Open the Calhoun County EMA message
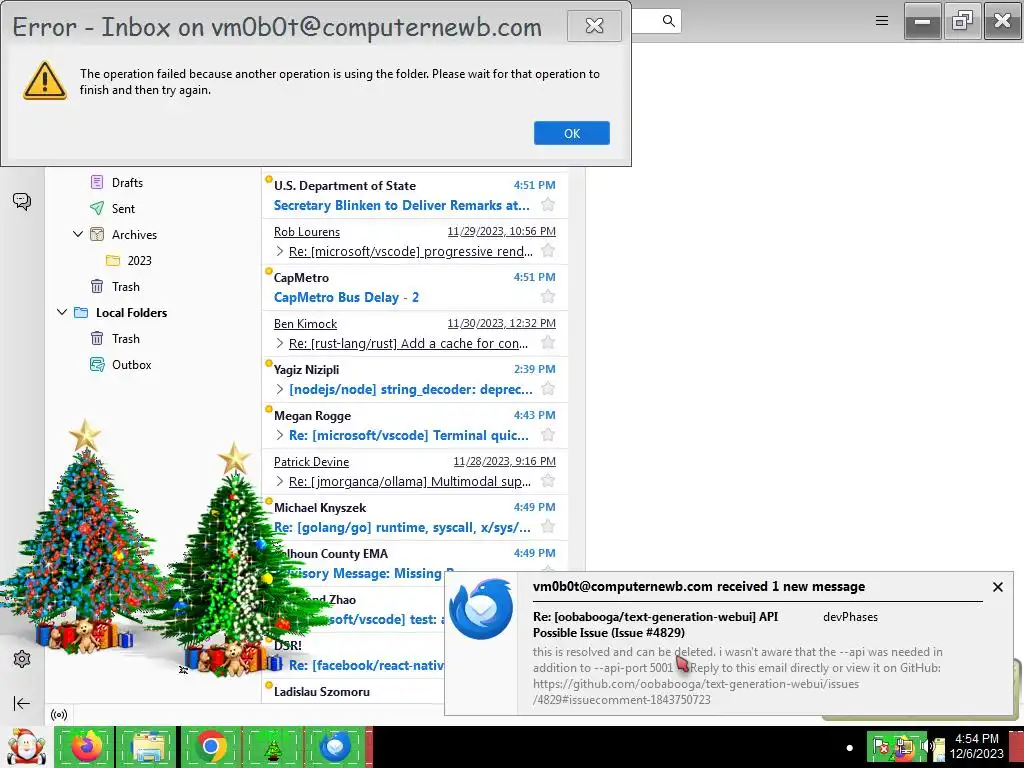Image resolution: width=1024 pixels, height=768 pixels. [415, 564]
